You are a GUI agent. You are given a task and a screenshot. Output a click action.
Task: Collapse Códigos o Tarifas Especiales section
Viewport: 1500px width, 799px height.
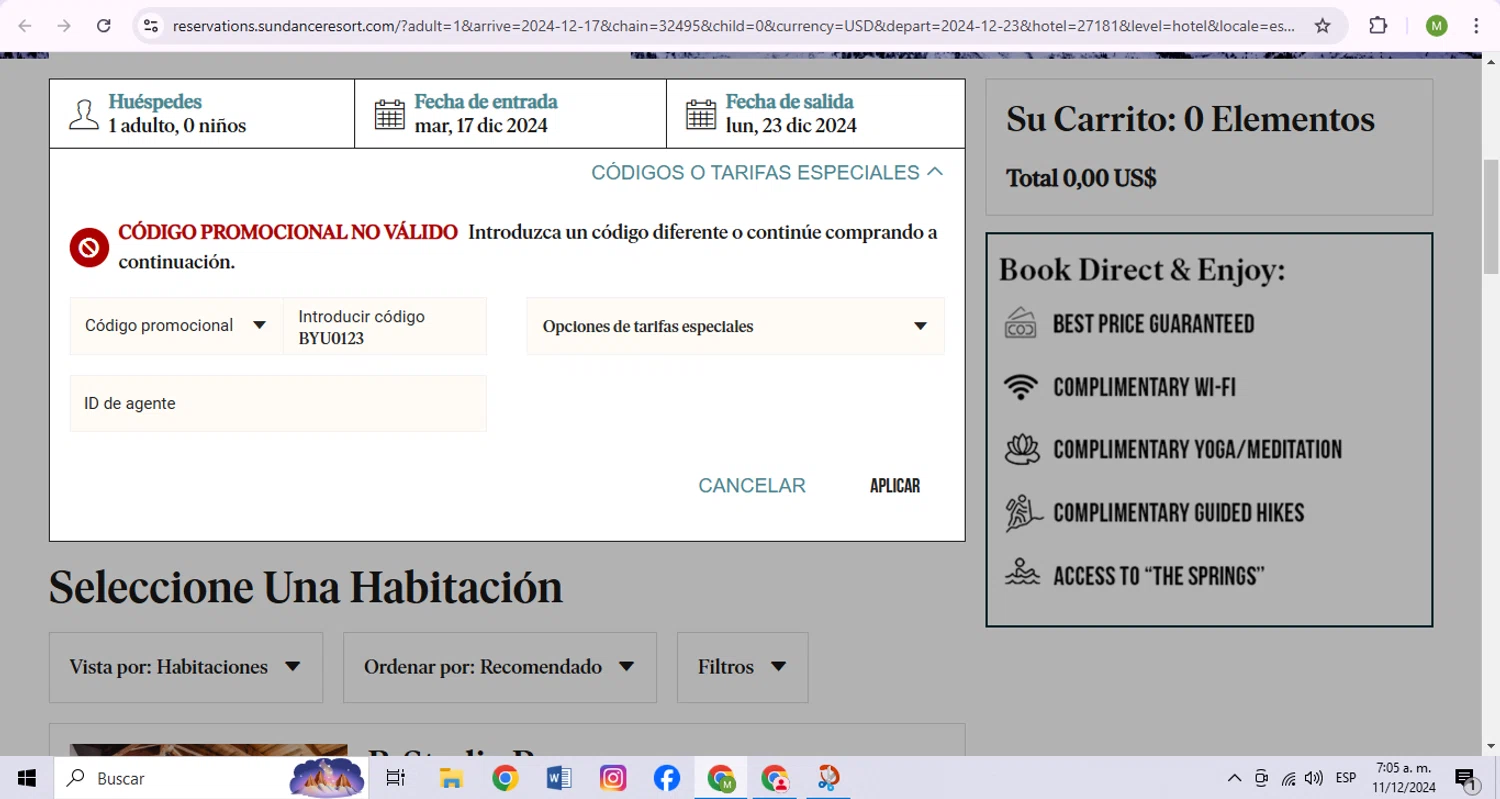pyautogui.click(x=767, y=172)
